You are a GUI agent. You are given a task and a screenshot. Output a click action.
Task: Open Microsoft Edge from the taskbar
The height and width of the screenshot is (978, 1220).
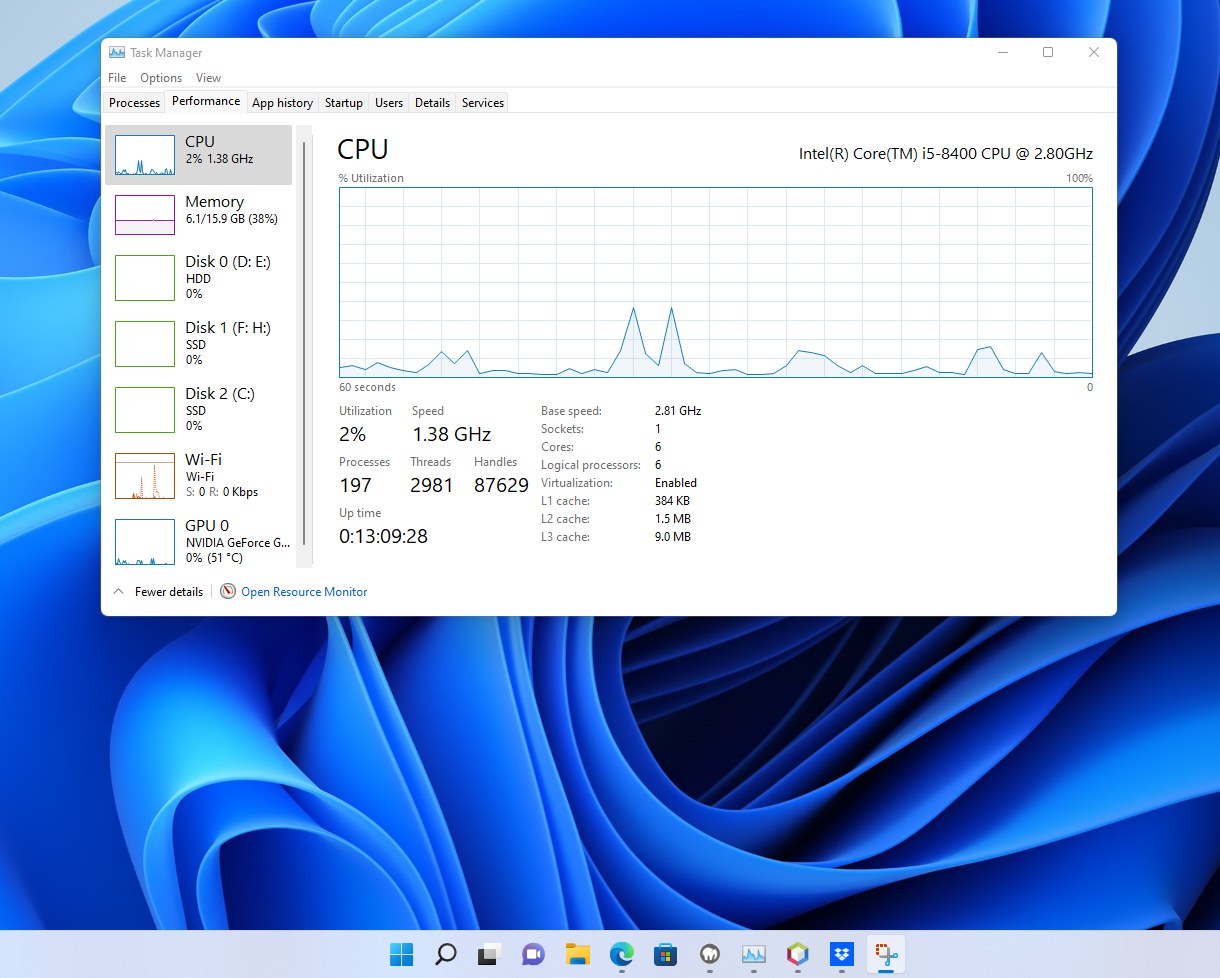(x=621, y=954)
